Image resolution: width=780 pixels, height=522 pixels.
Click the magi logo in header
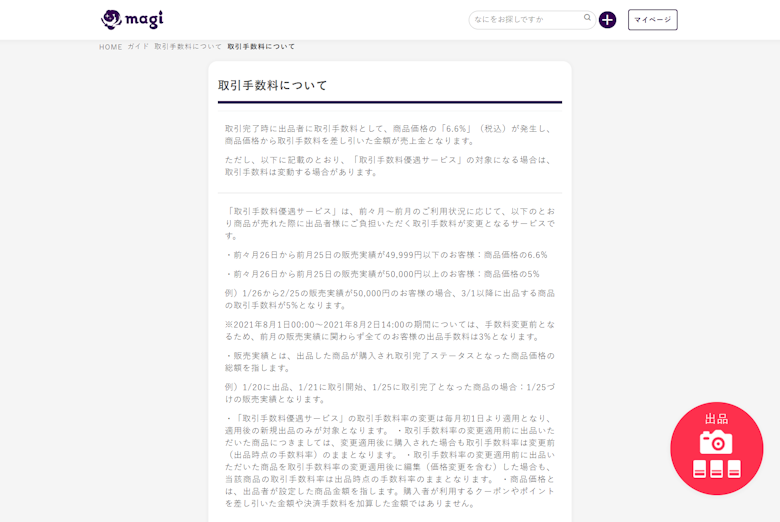click(x=131, y=19)
